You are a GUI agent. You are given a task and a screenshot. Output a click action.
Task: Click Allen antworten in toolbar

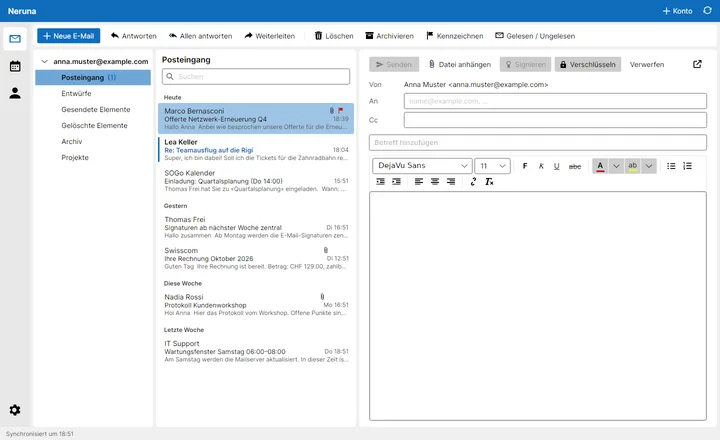tap(200, 36)
